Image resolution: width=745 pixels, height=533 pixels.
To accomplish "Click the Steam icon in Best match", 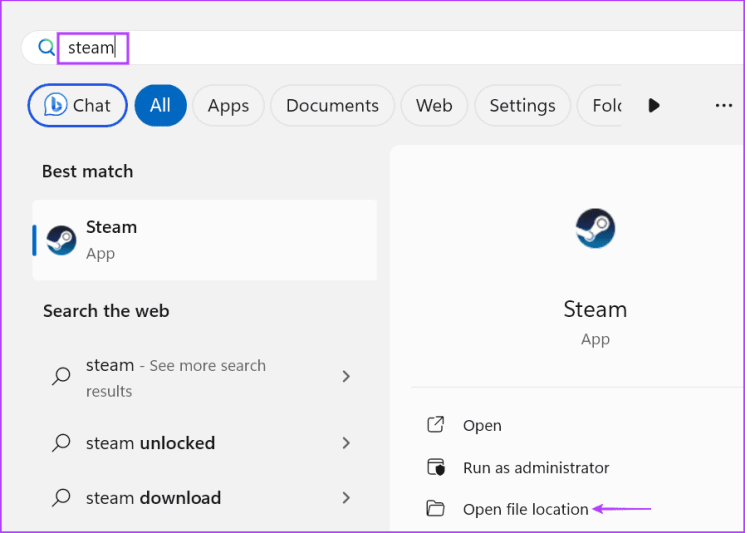I will click(x=61, y=240).
